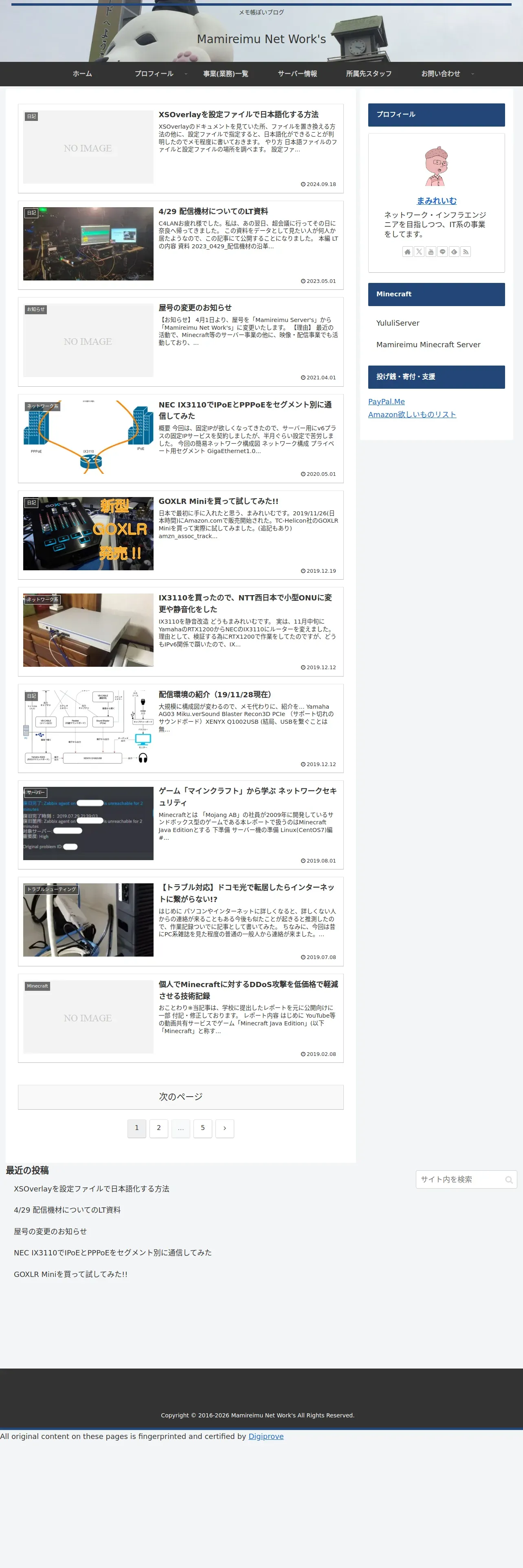Click the 2024.09.18 post date
The height and width of the screenshot is (1568, 523).
tap(319, 184)
